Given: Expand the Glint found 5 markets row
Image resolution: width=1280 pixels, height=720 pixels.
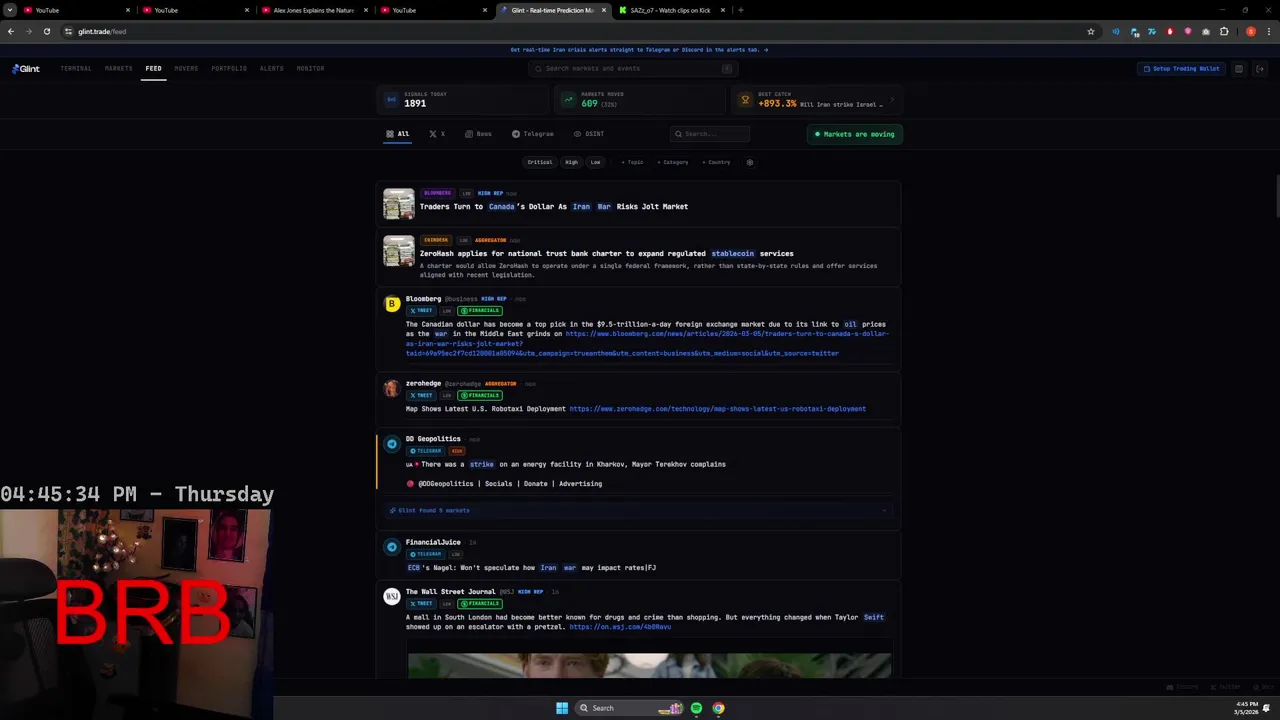Looking at the screenshot, I should point(638,510).
